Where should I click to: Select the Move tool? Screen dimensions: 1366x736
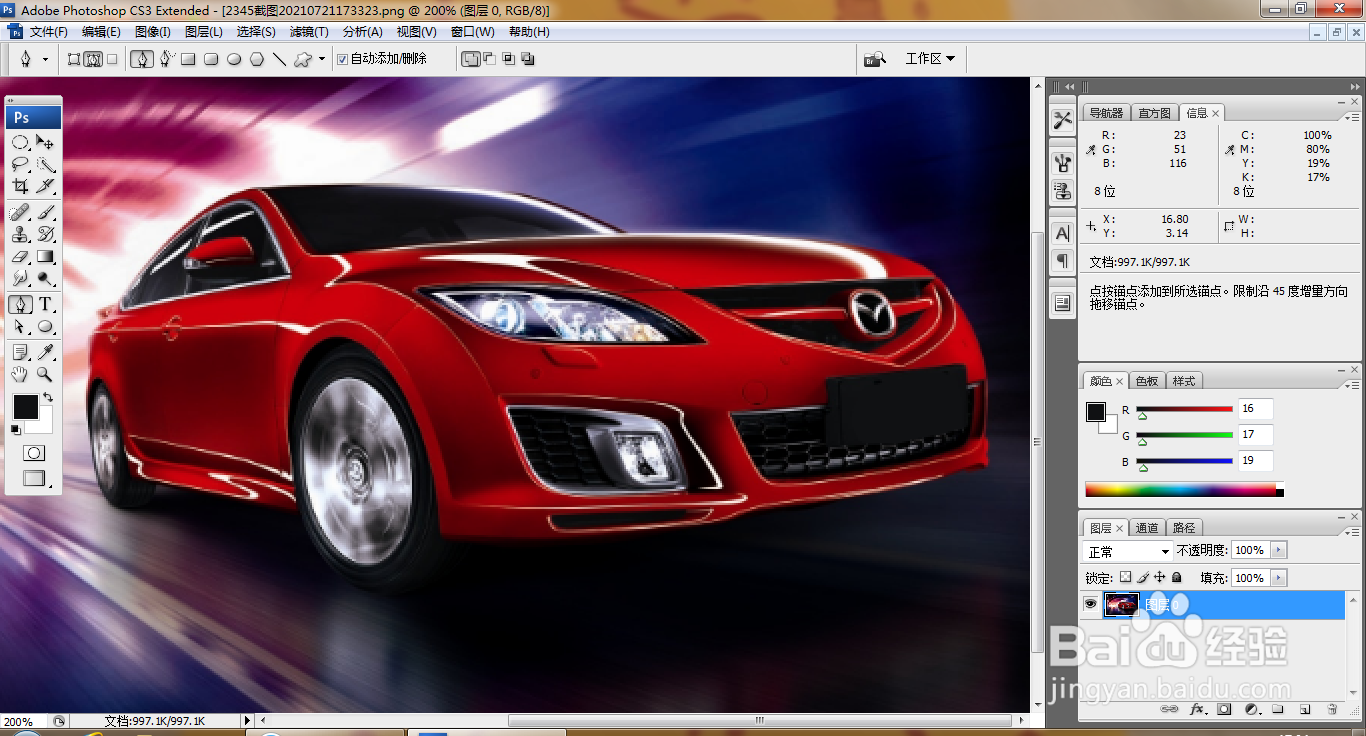(45, 142)
